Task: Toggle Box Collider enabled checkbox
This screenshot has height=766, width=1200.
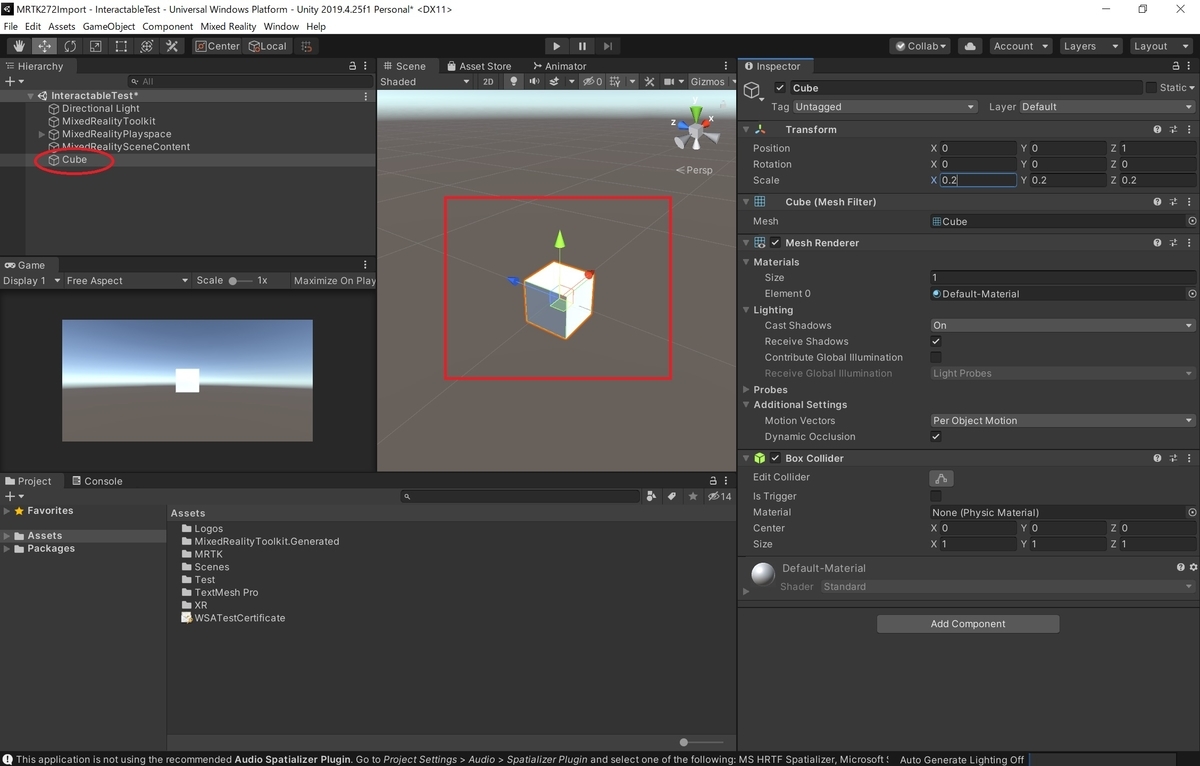Action: (775, 458)
